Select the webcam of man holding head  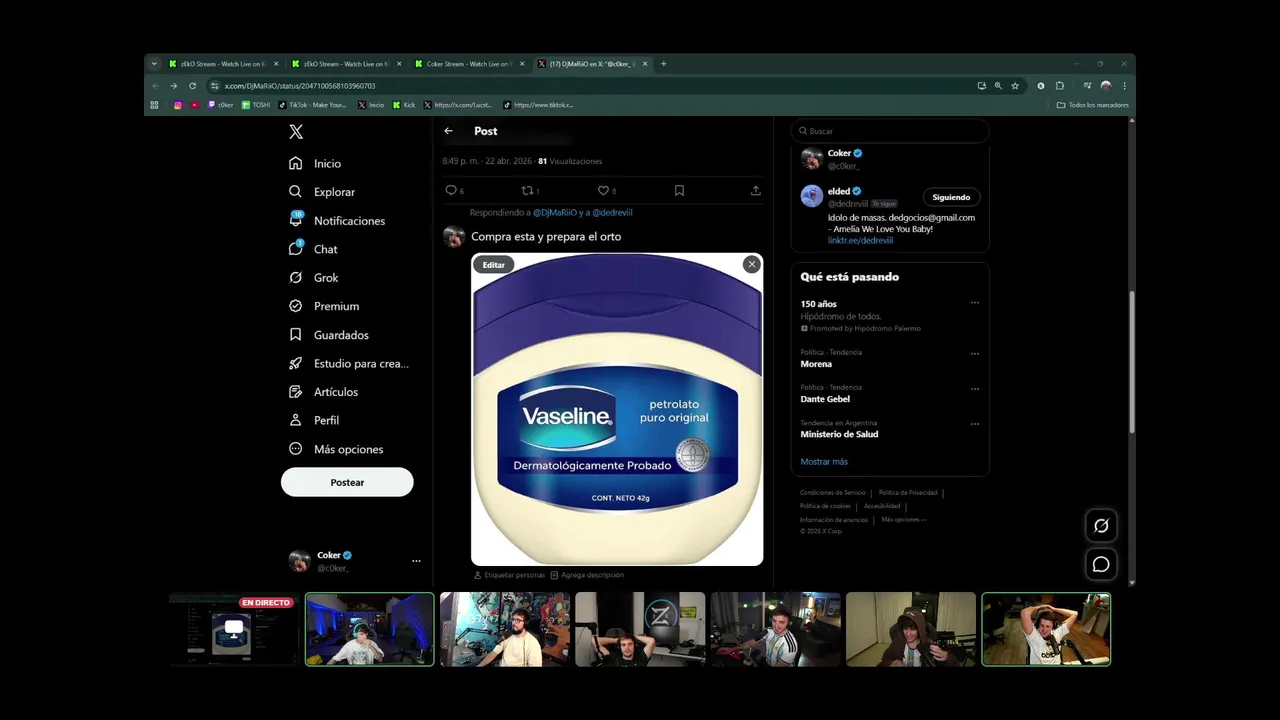pyautogui.click(x=1046, y=629)
